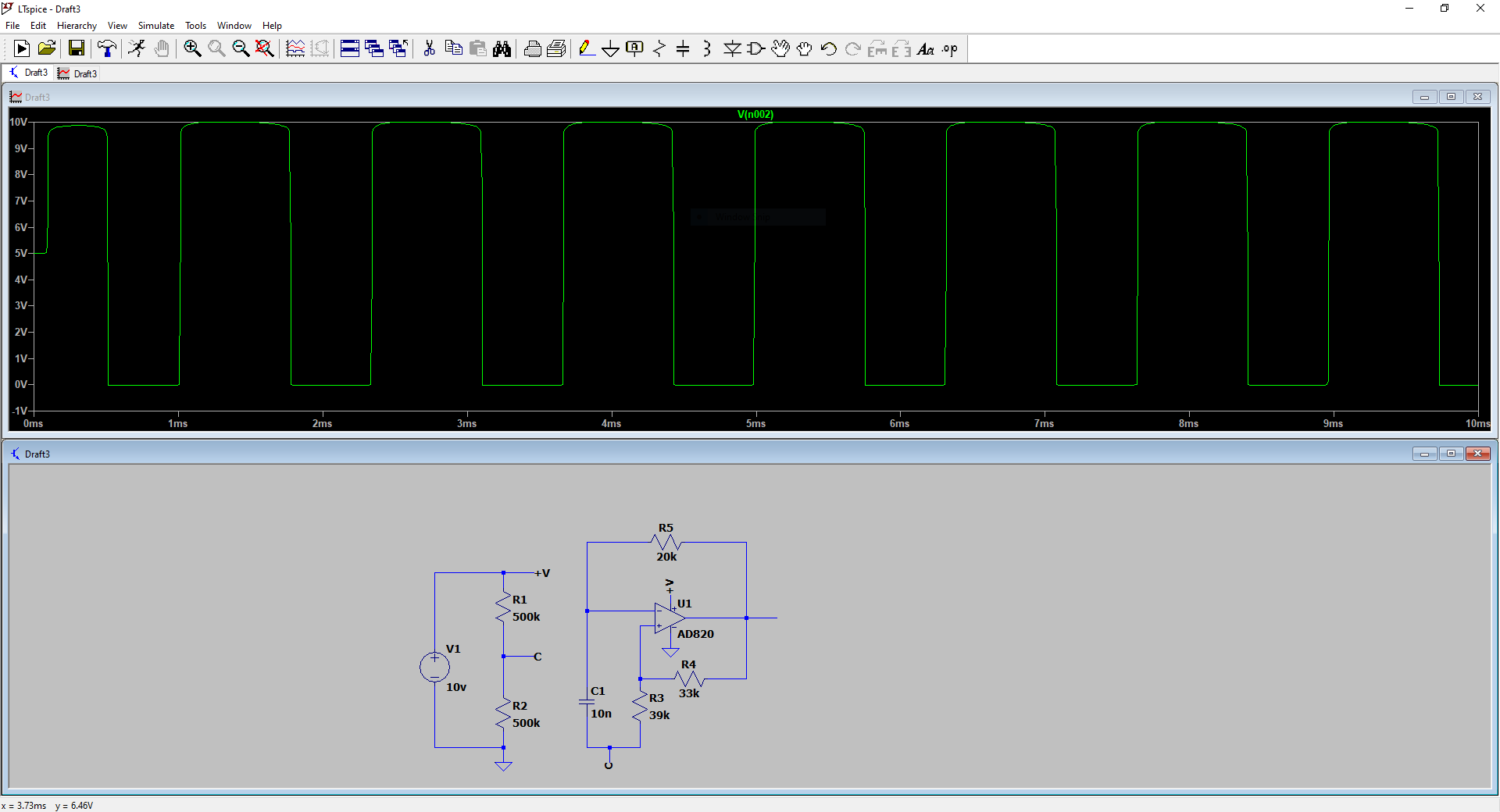
Task: Select the Text Aa tool
Action: click(x=926, y=49)
